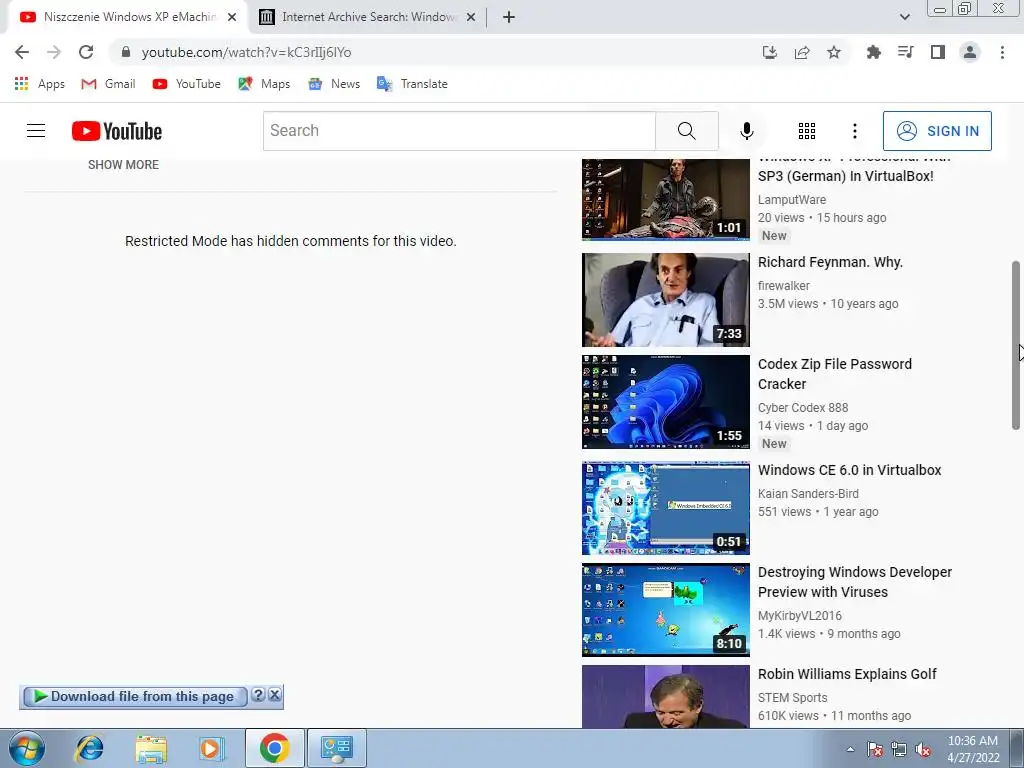Open Chrome extensions puzzle icon
Viewport: 1024px width, 768px height.
coord(873,52)
